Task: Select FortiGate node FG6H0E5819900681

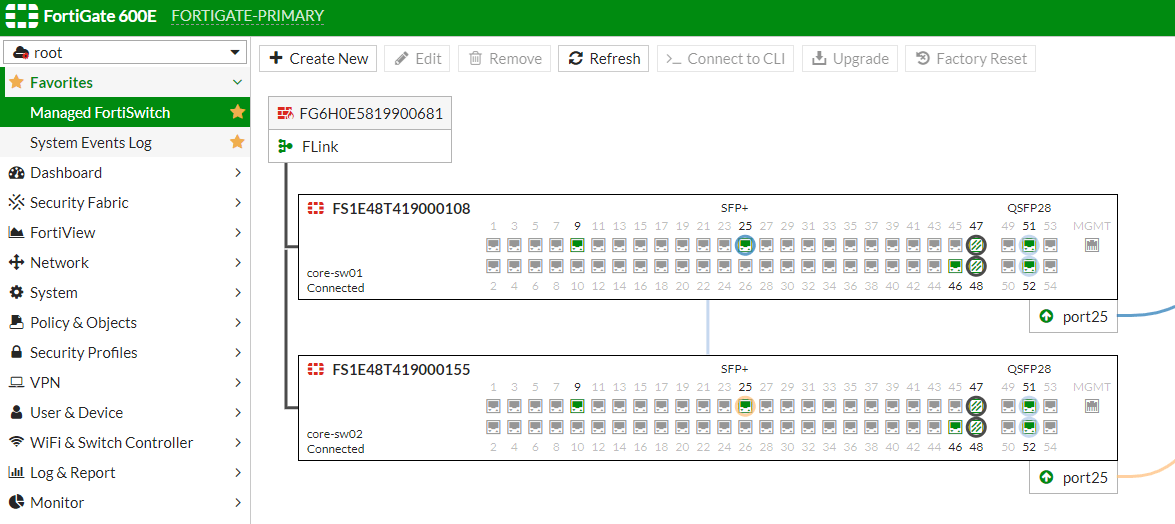Action: tap(360, 114)
